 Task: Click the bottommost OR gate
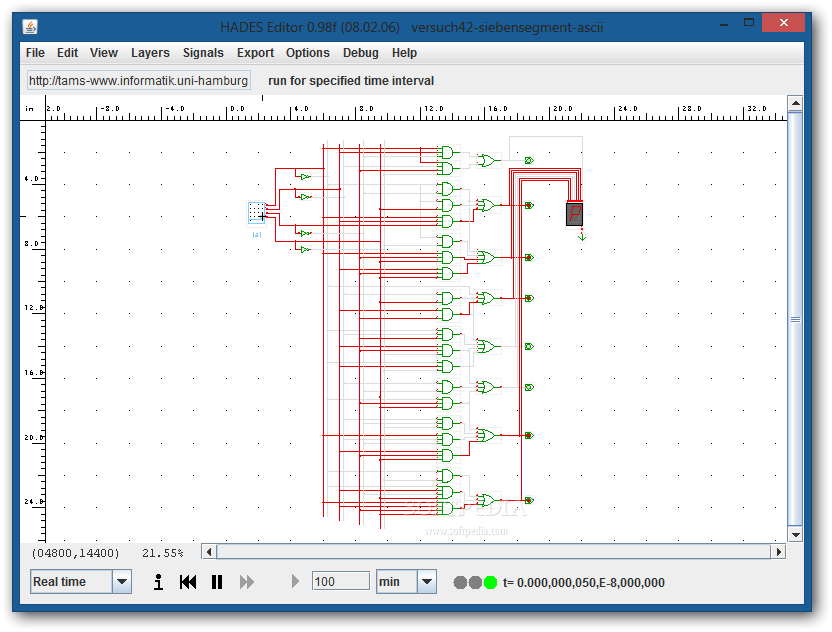pos(487,500)
